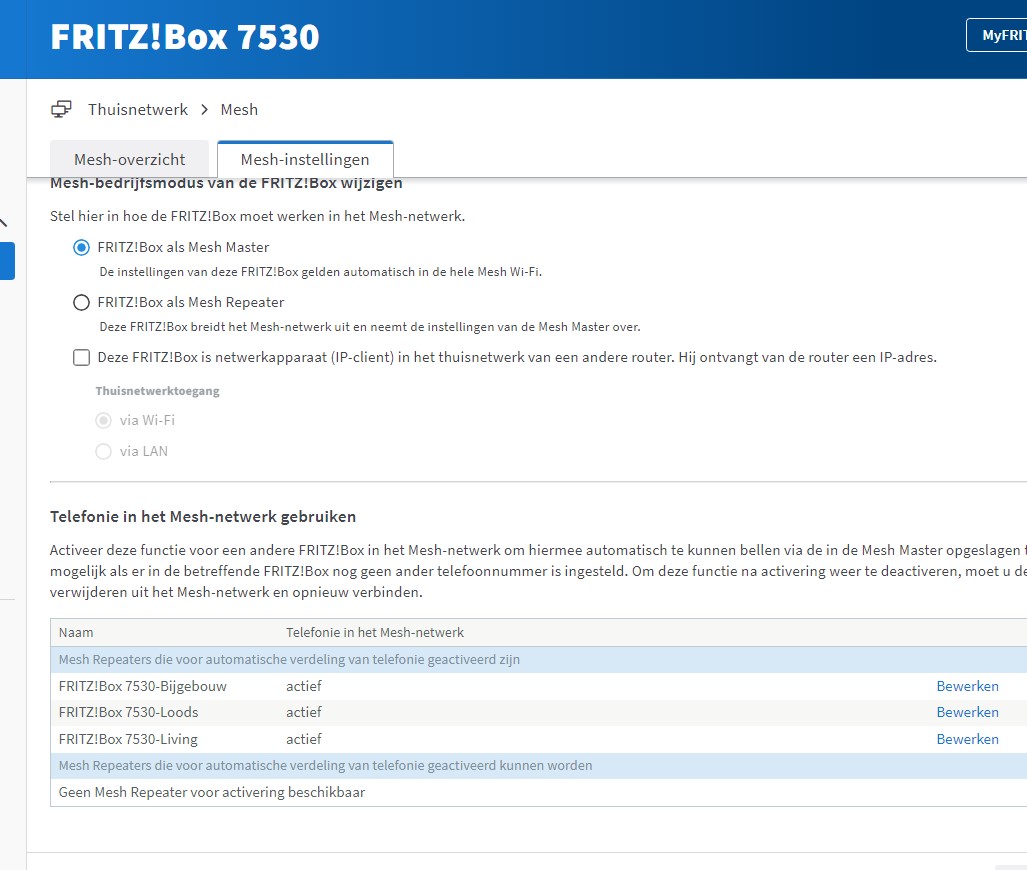This screenshot has height=870, width=1027.
Task: Choose FRITZ!Box als Mesh Repeater option
Action: coord(81,302)
